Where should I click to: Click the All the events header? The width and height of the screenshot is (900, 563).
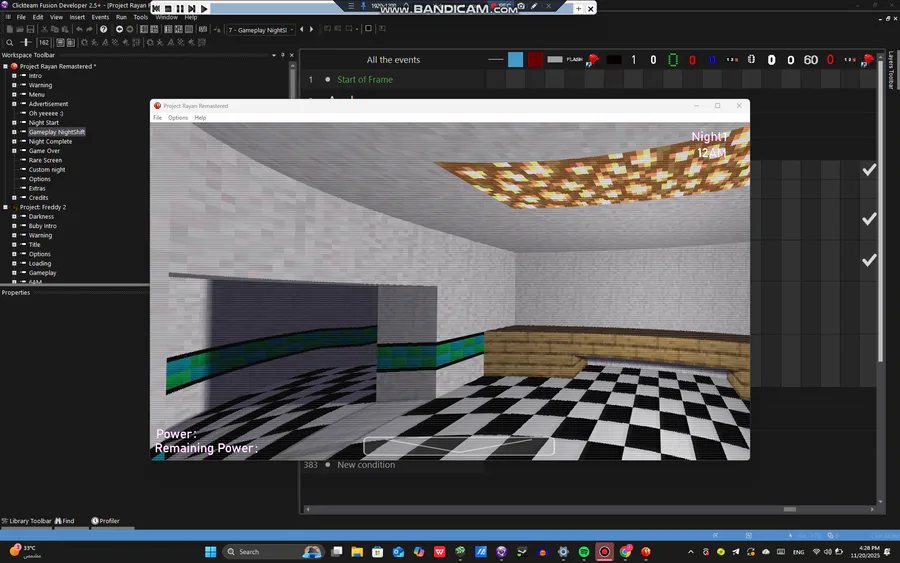pyautogui.click(x=393, y=60)
